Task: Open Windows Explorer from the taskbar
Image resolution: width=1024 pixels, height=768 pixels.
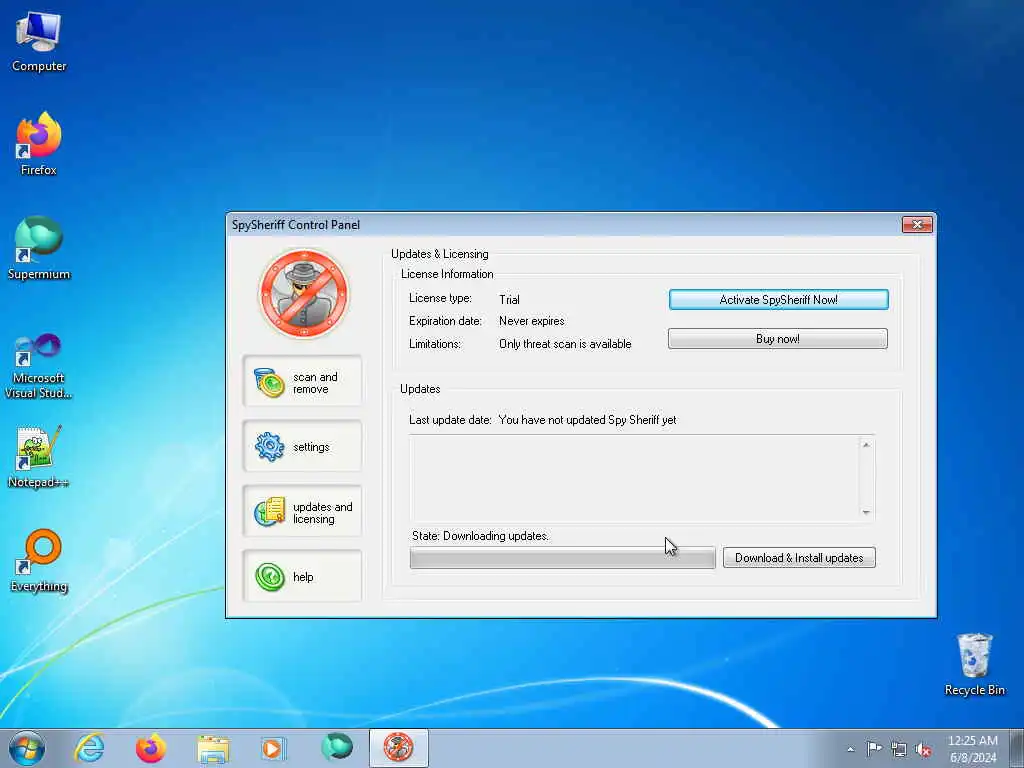Action: pyautogui.click(x=213, y=748)
